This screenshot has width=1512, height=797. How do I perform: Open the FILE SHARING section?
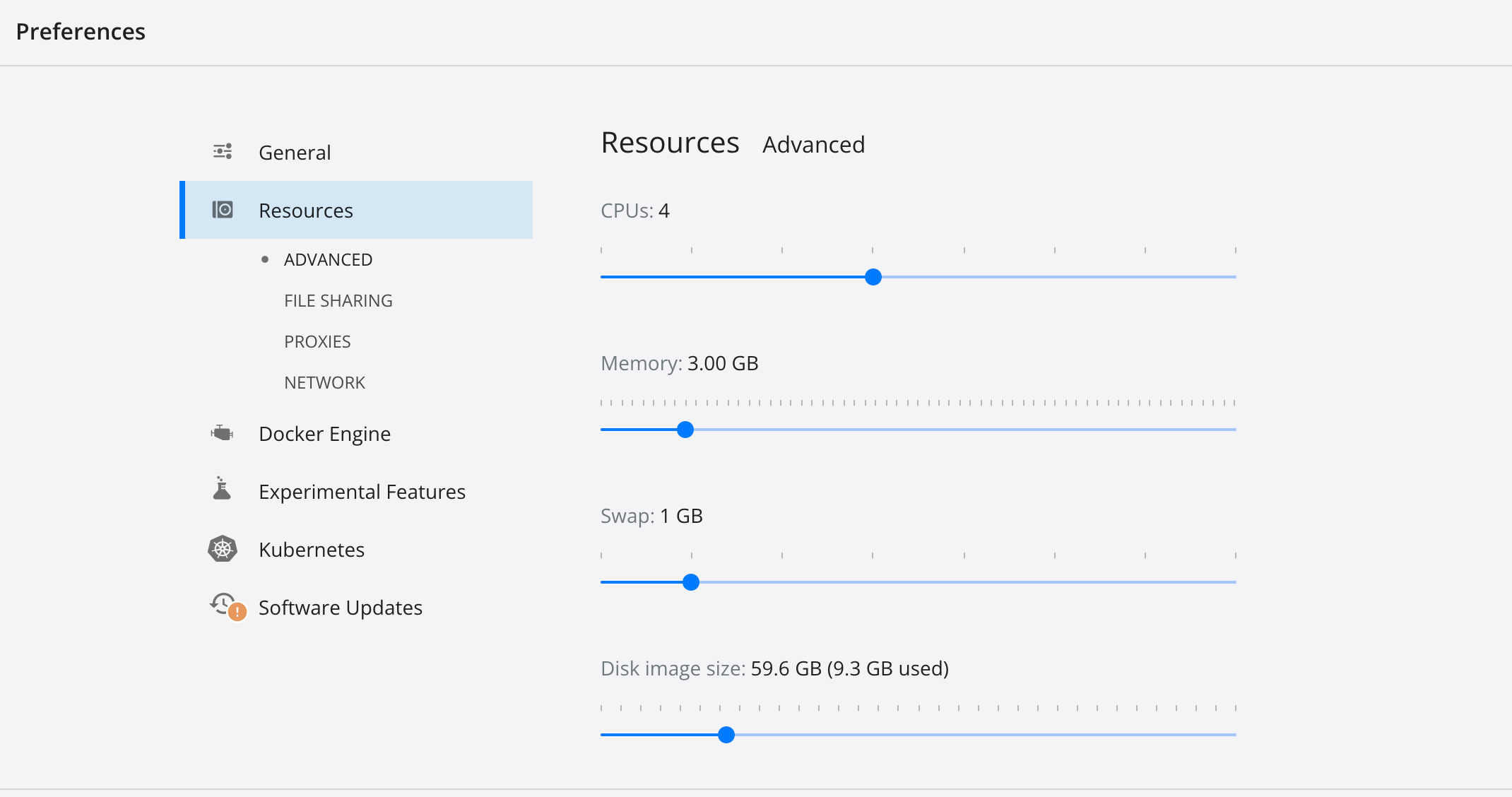pyautogui.click(x=338, y=300)
